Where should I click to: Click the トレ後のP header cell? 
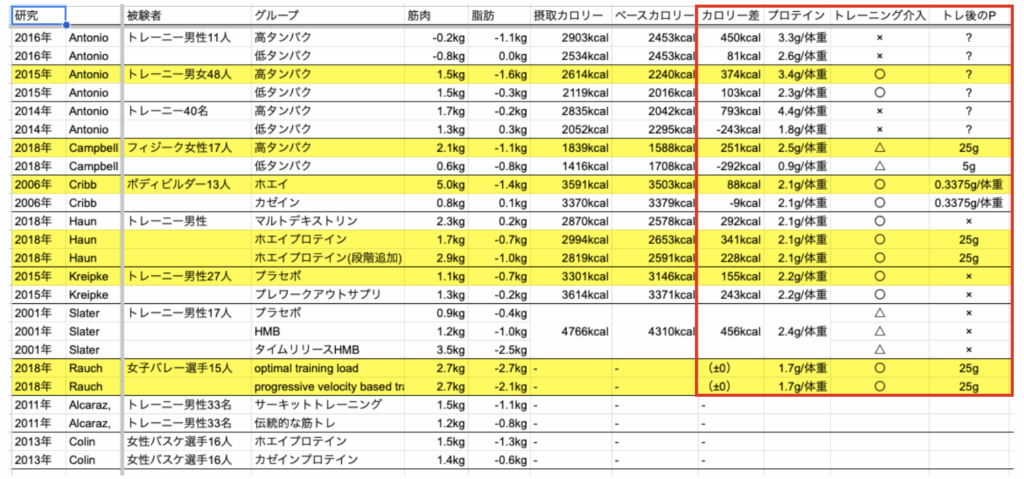967,17
